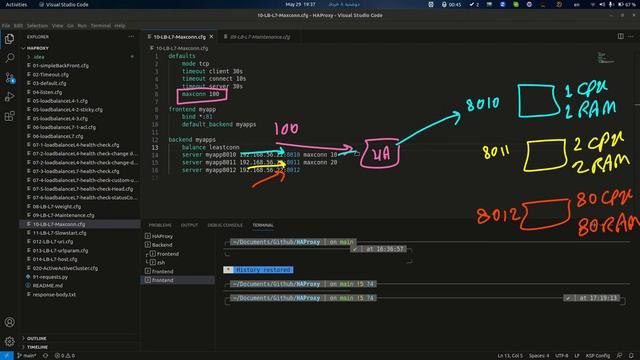Click the notifications bell in the status bar

[631, 356]
